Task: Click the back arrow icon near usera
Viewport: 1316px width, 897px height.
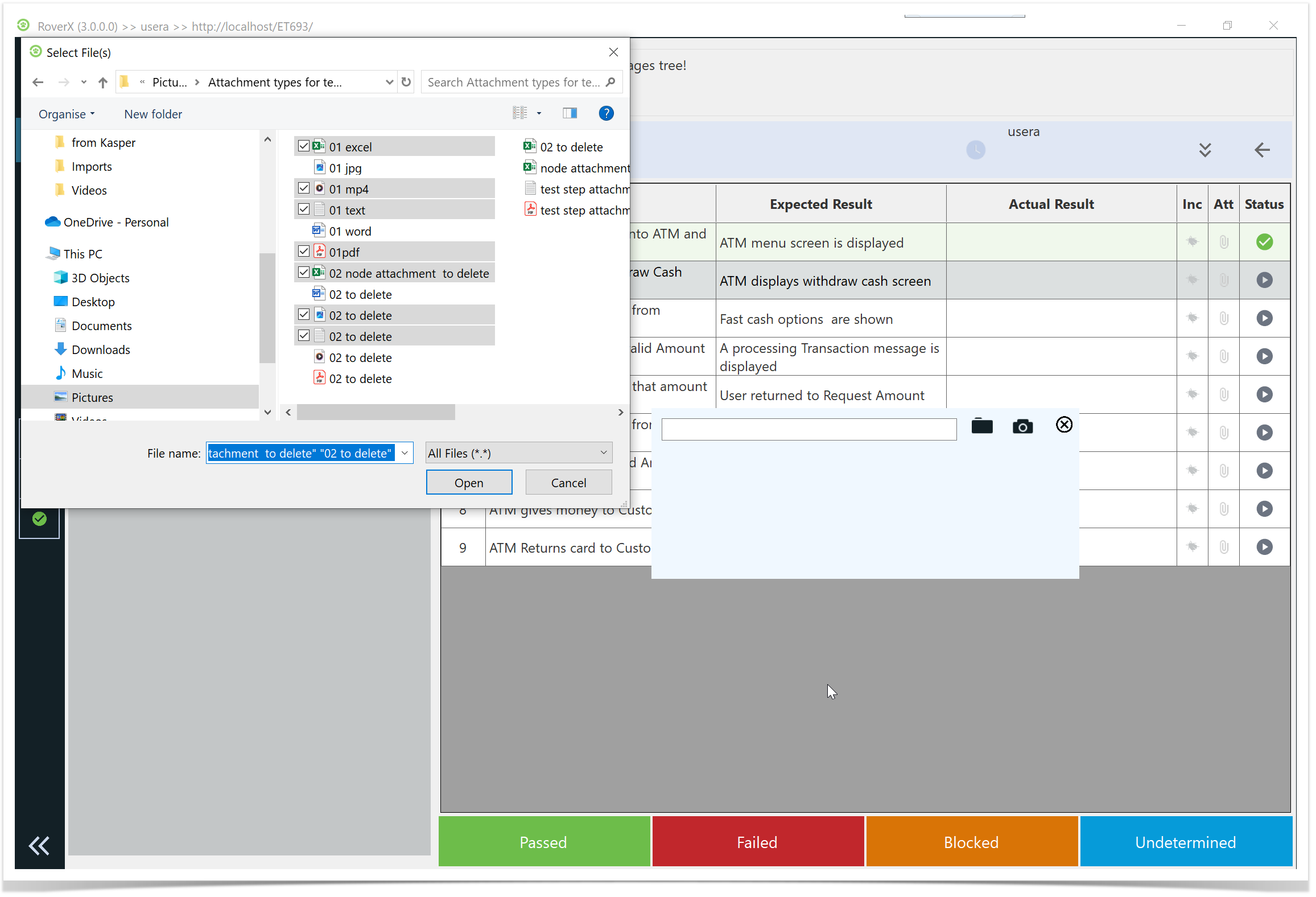Action: point(1261,150)
